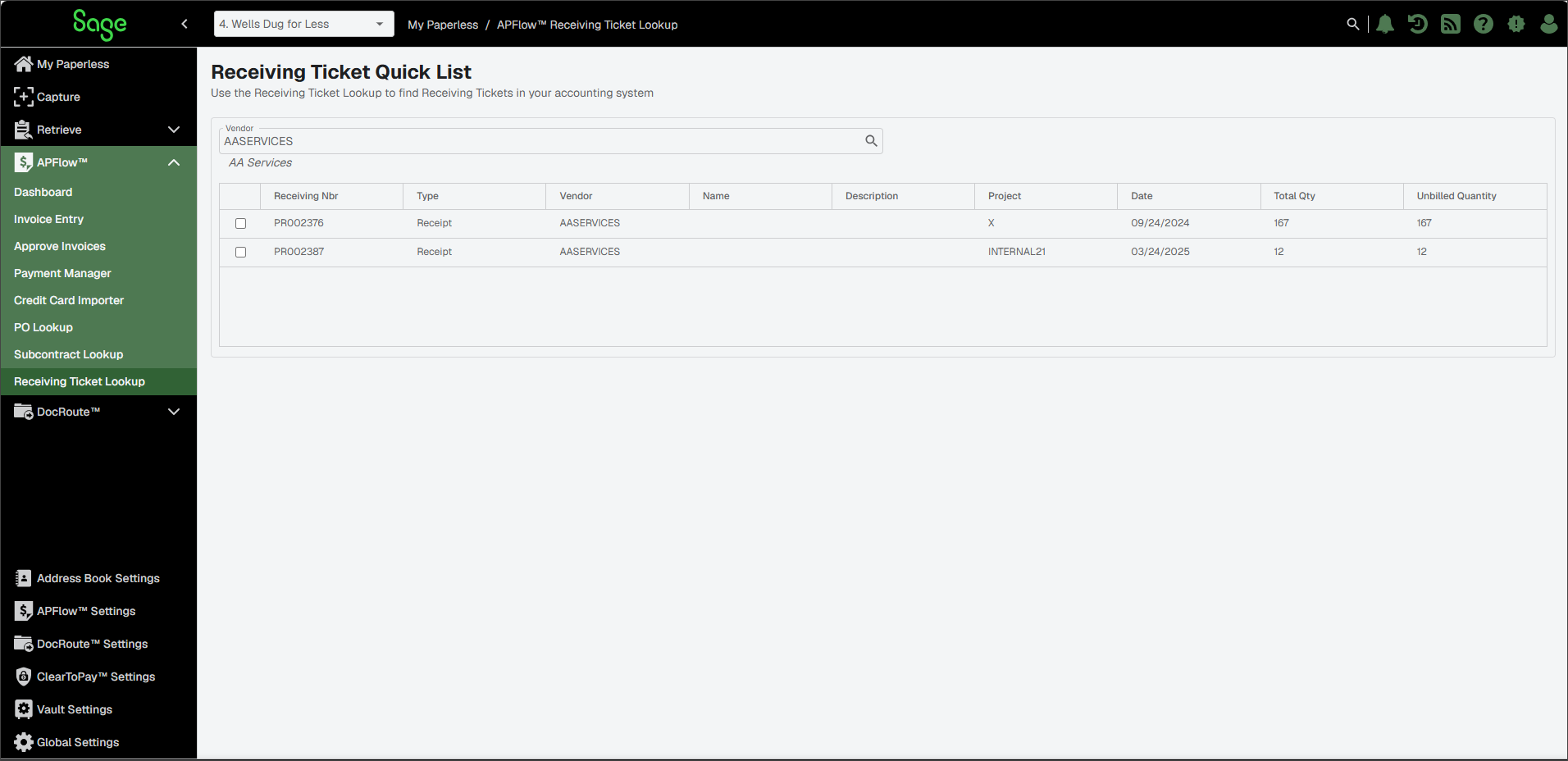This screenshot has height=761, width=1568.
Task: Click the APFlow Settings dollar icon
Action: tap(24, 611)
